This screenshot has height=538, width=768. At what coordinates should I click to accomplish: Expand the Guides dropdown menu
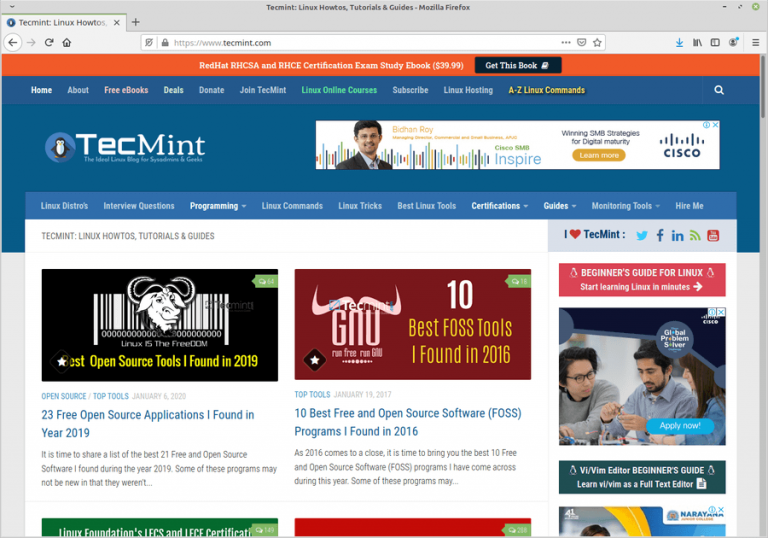[560, 206]
